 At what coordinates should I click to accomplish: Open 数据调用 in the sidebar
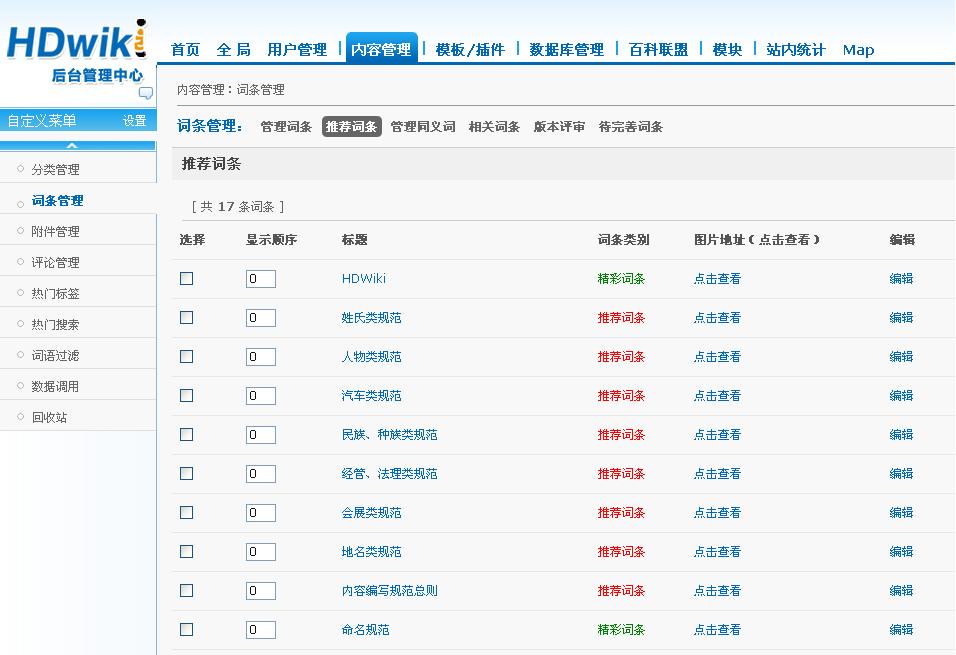[55, 386]
